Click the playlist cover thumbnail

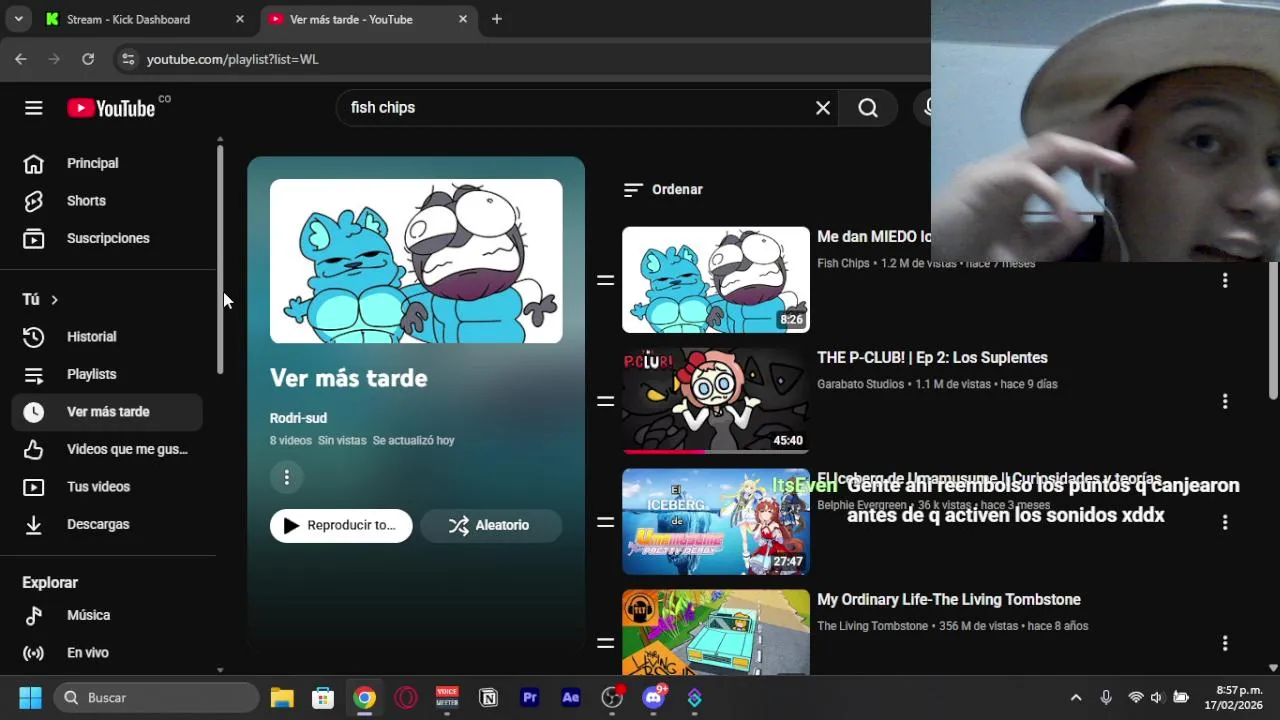[416, 261]
